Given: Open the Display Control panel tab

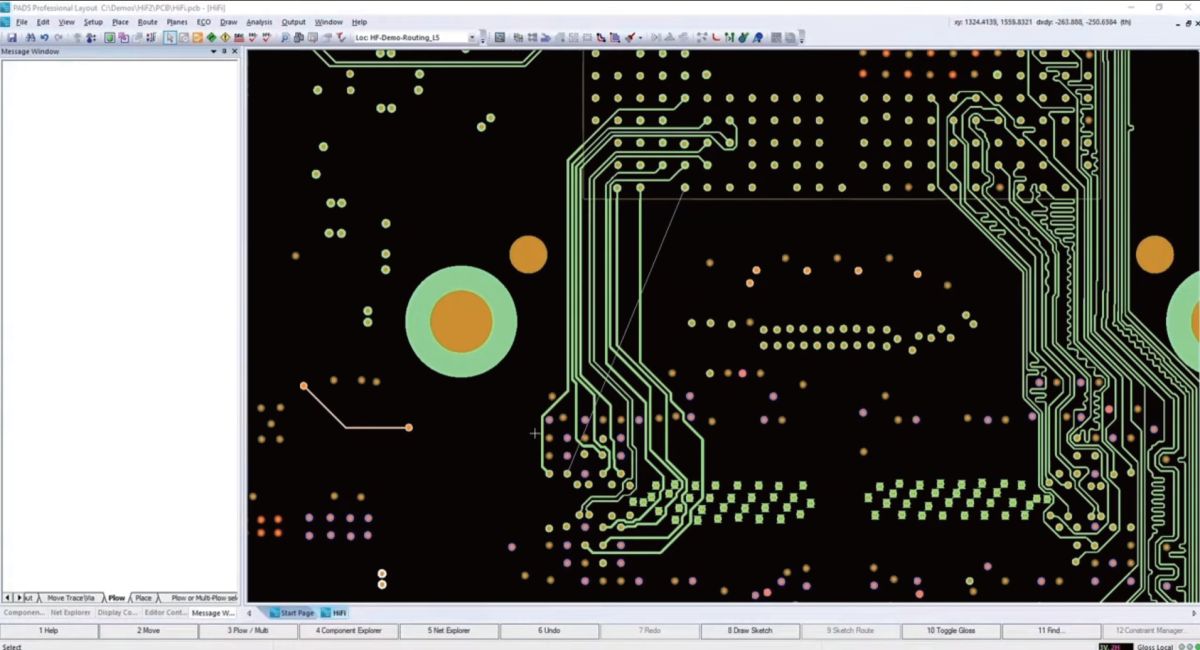Looking at the screenshot, I should pos(118,612).
